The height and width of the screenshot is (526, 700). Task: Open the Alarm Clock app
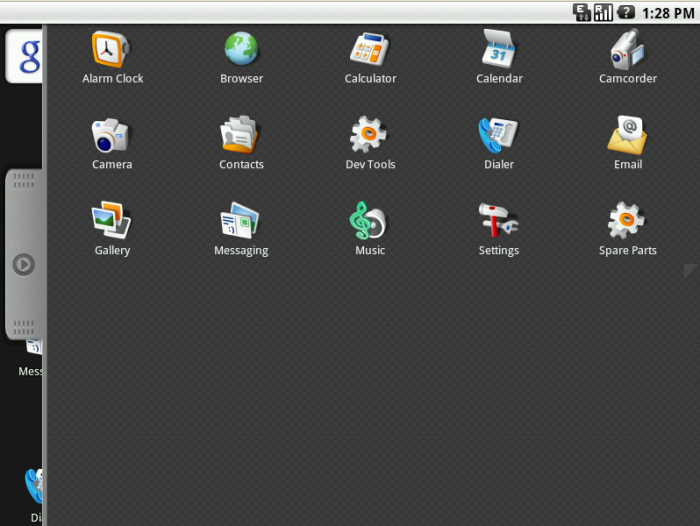(112, 57)
